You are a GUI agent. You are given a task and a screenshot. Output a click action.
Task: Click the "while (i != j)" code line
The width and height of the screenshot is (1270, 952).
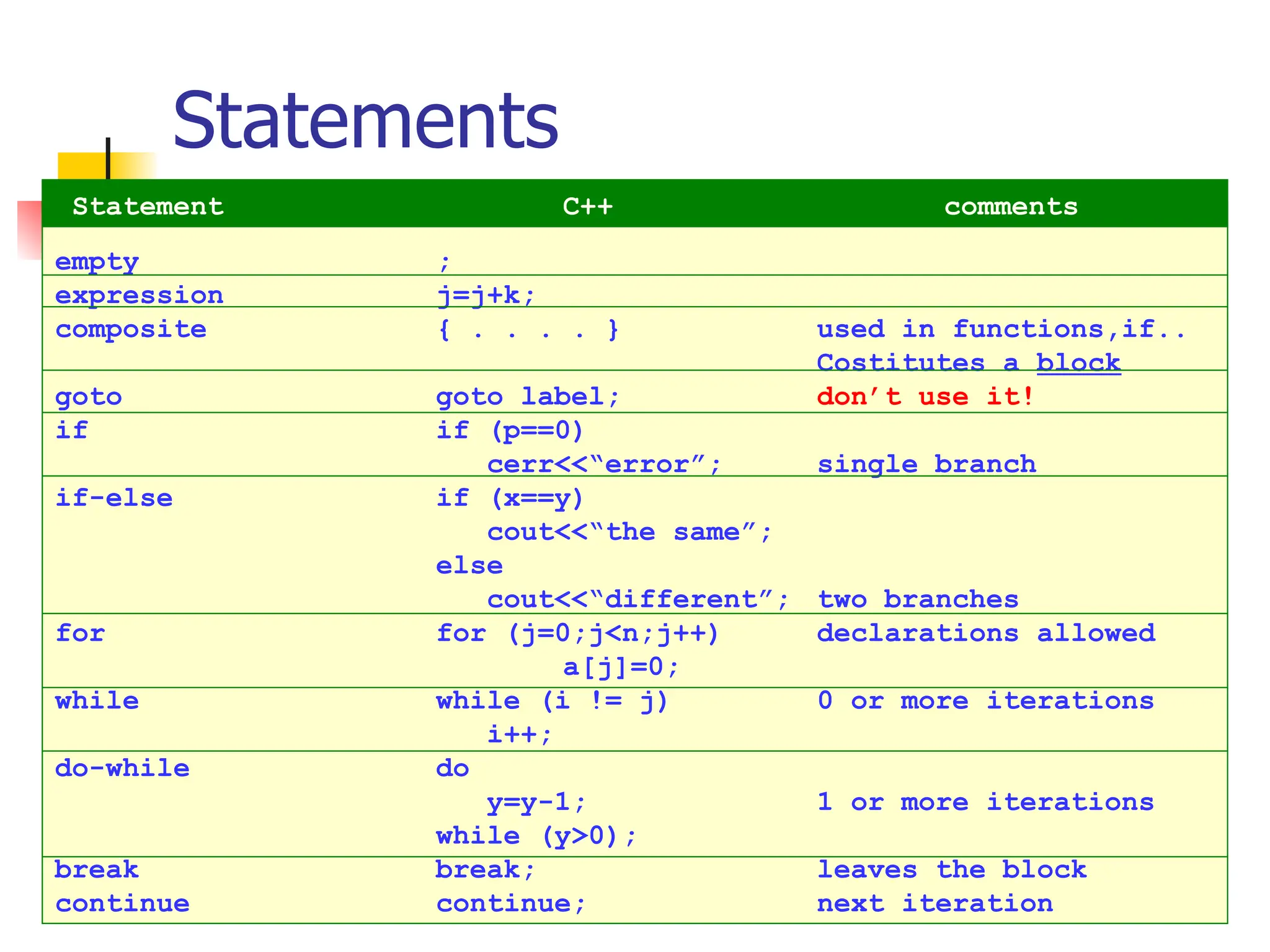pyautogui.click(x=553, y=701)
